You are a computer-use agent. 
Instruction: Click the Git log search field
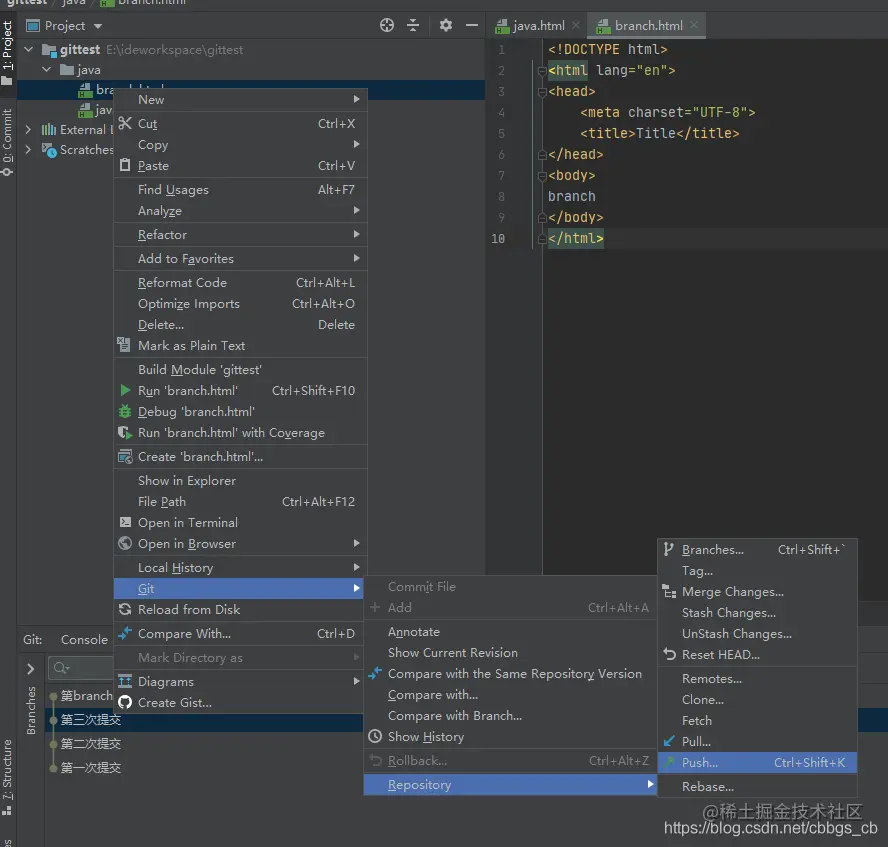[80, 668]
